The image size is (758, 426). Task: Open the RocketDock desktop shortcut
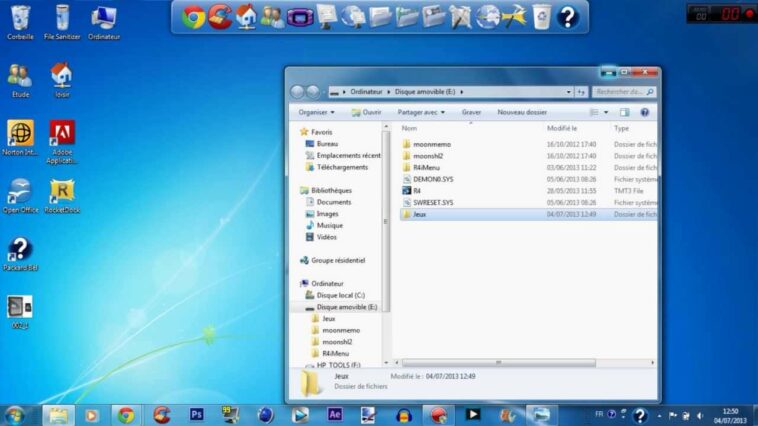62,191
